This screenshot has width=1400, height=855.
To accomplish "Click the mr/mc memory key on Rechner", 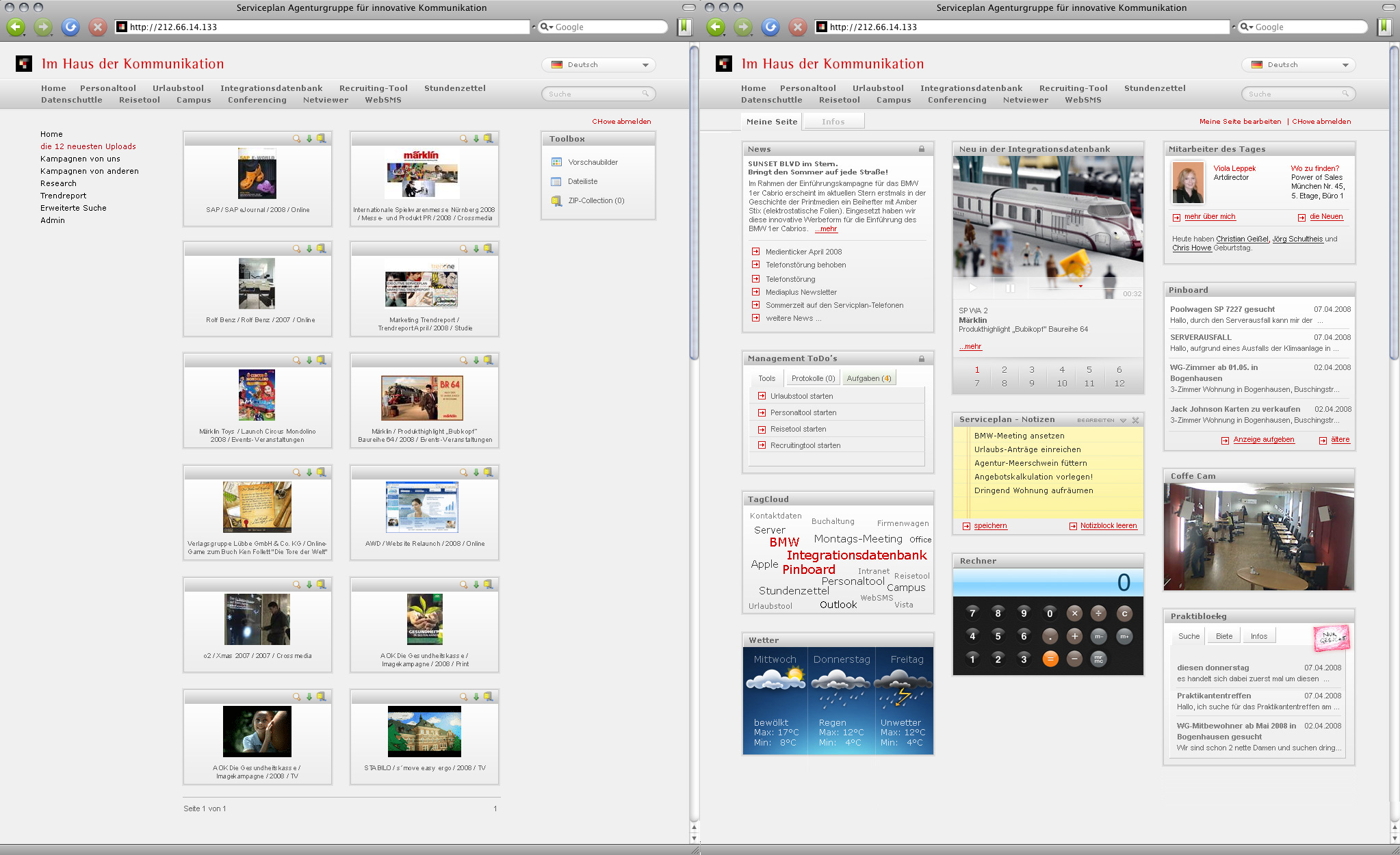I will tap(1098, 659).
